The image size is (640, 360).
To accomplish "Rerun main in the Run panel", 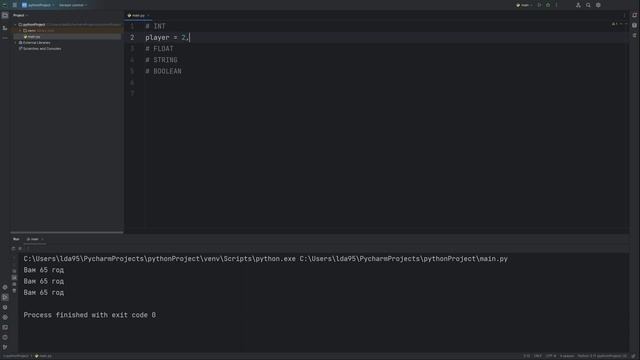I will (13, 249).
